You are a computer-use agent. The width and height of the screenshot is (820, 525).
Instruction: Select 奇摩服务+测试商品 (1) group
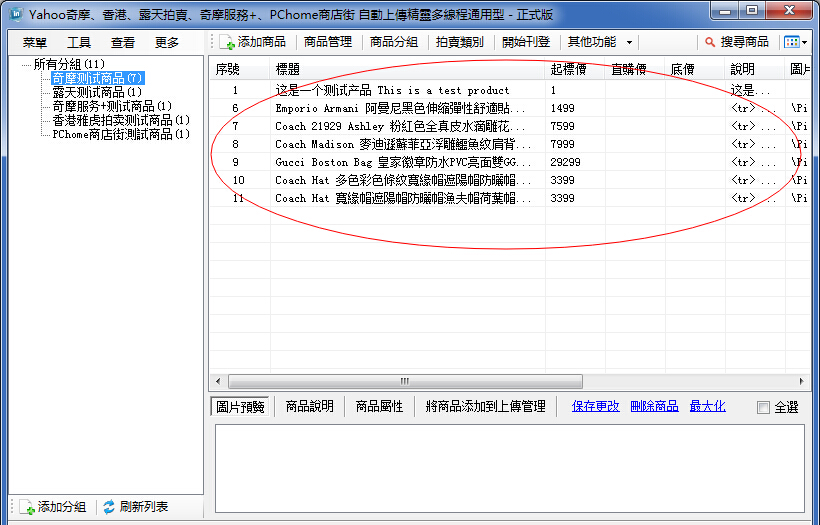click(112, 107)
